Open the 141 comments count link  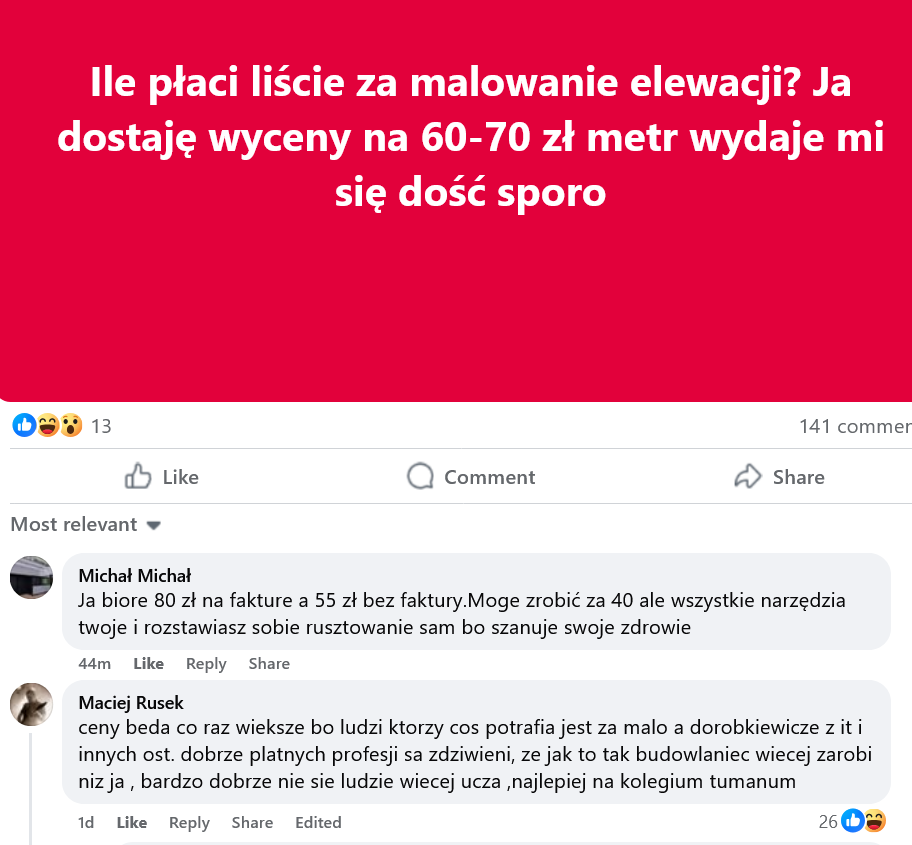(x=854, y=427)
